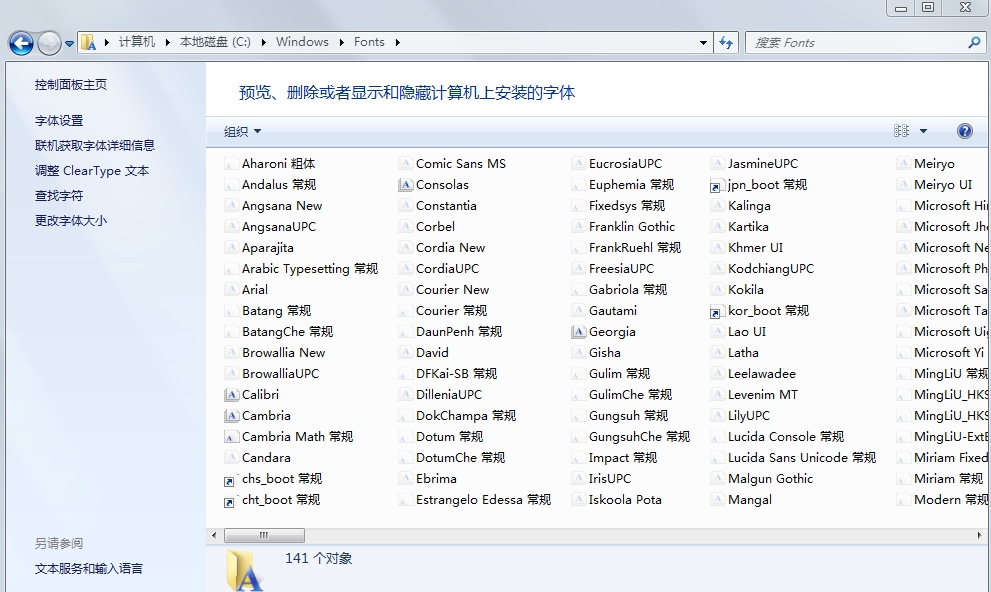Open 控制面板主页 link

[x=71, y=85]
